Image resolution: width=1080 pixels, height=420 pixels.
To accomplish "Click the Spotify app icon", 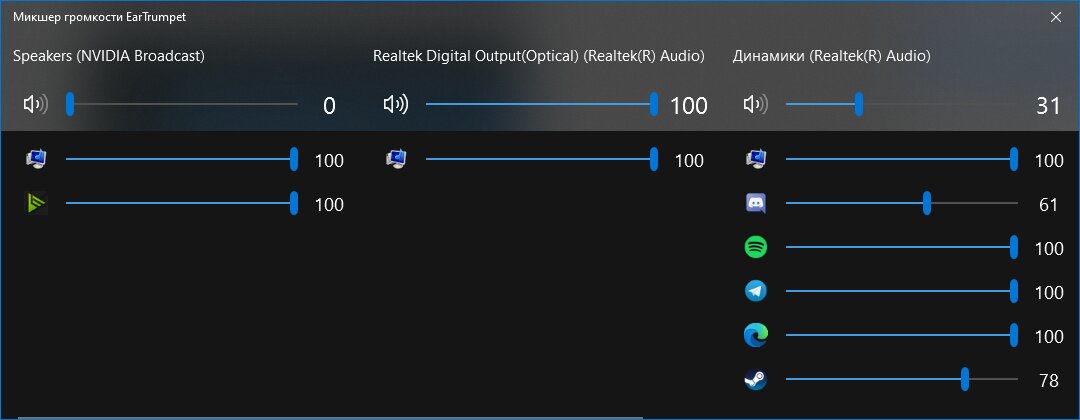I will (x=756, y=247).
